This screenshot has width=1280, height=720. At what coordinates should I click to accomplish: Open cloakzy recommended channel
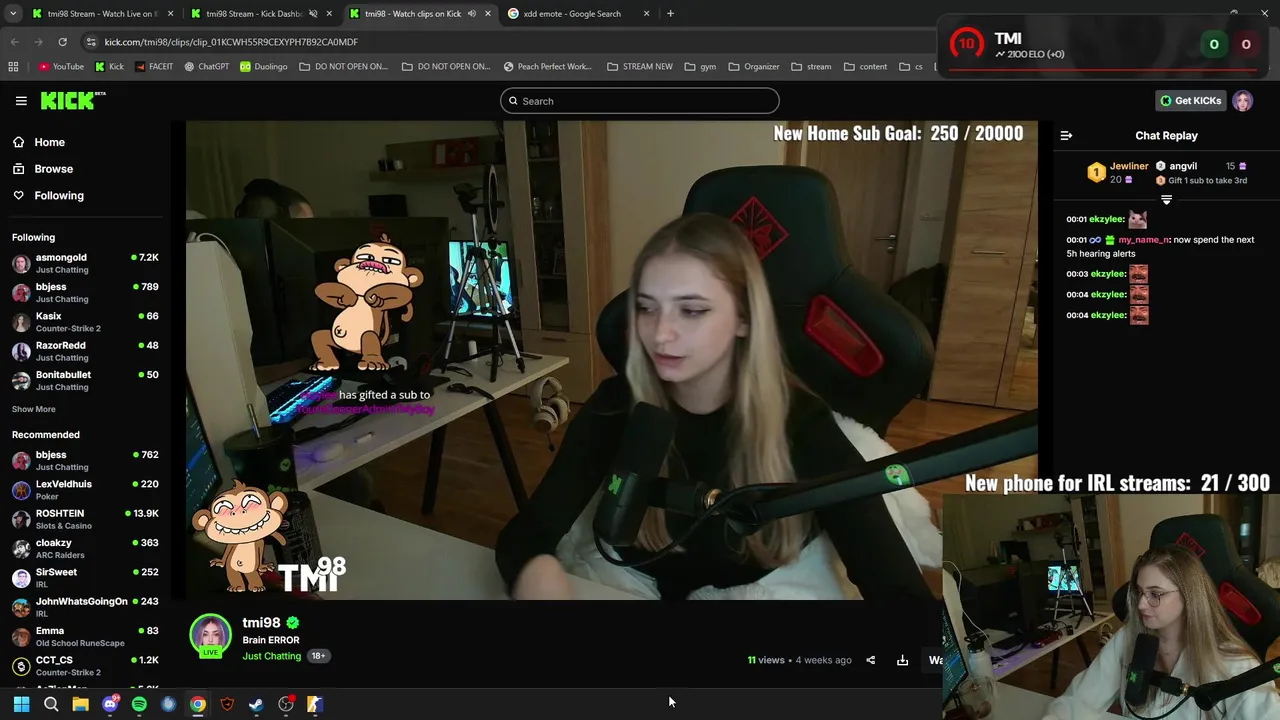coord(85,548)
